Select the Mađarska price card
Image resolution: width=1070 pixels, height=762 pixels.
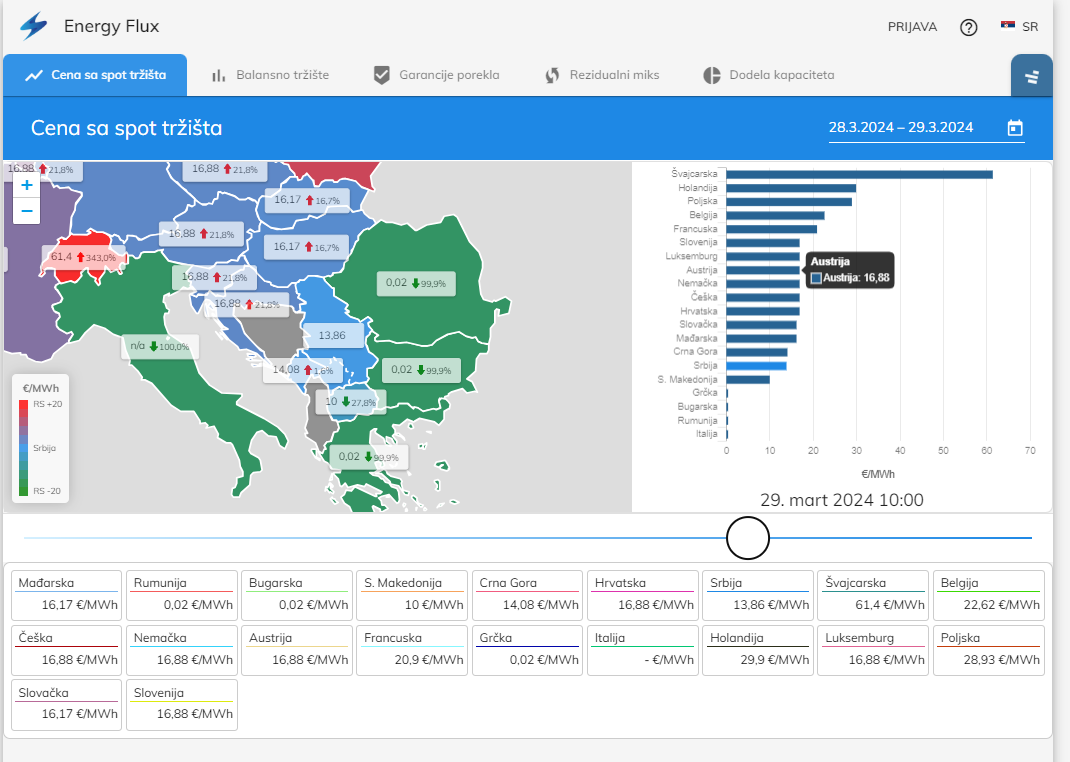66,595
